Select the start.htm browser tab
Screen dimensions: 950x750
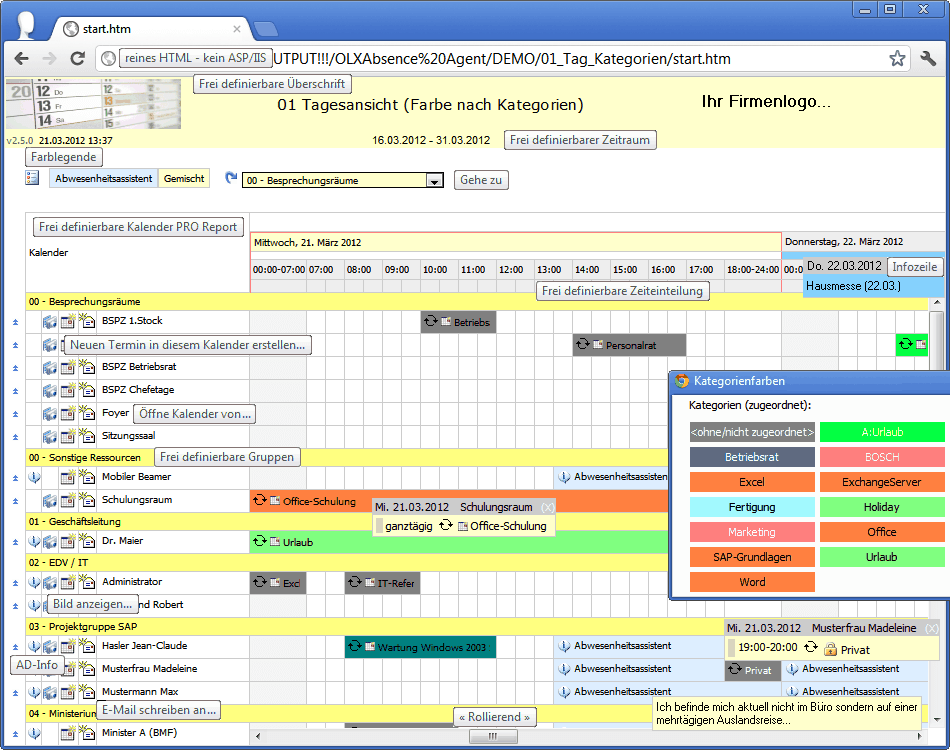coord(150,29)
